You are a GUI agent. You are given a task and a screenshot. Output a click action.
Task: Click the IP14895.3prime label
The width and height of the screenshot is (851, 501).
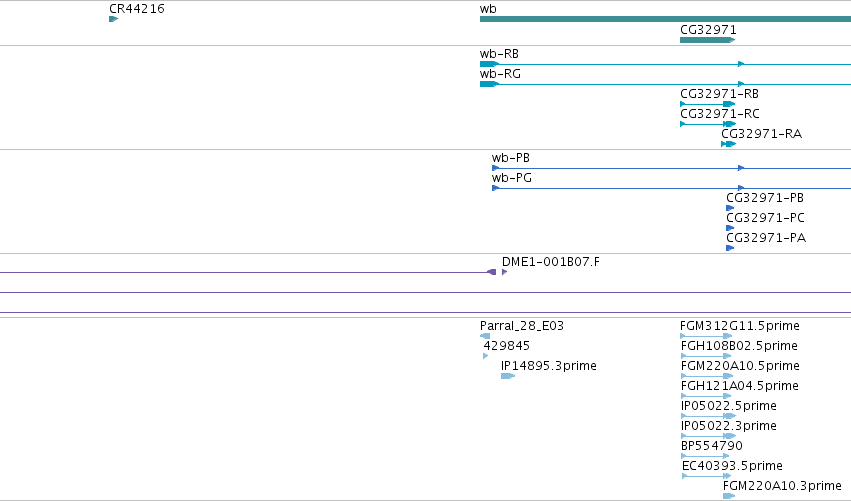click(549, 366)
